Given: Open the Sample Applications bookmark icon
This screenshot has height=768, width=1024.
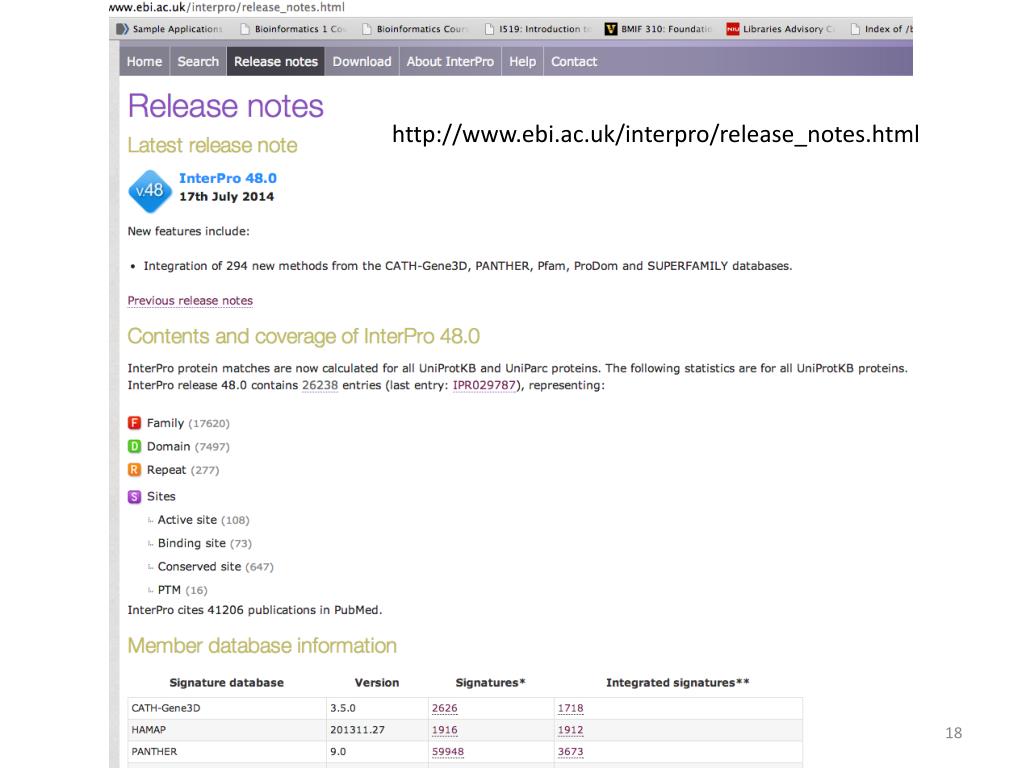Looking at the screenshot, I should (122, 29).
